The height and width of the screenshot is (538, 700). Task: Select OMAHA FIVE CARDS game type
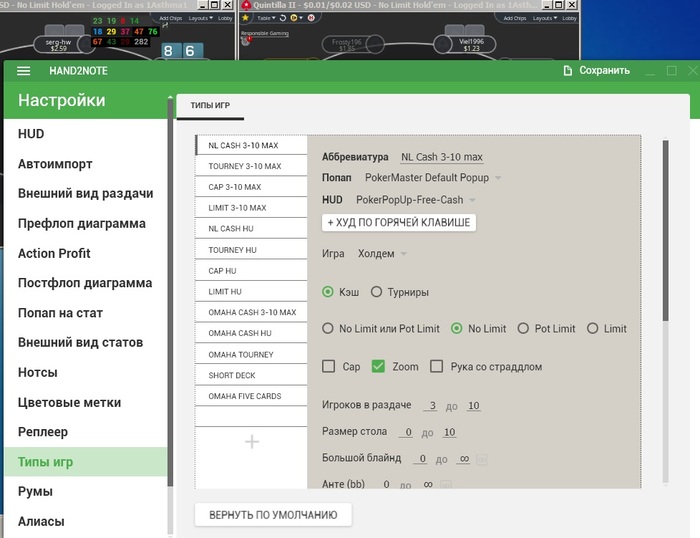click(x=251, y=396)
